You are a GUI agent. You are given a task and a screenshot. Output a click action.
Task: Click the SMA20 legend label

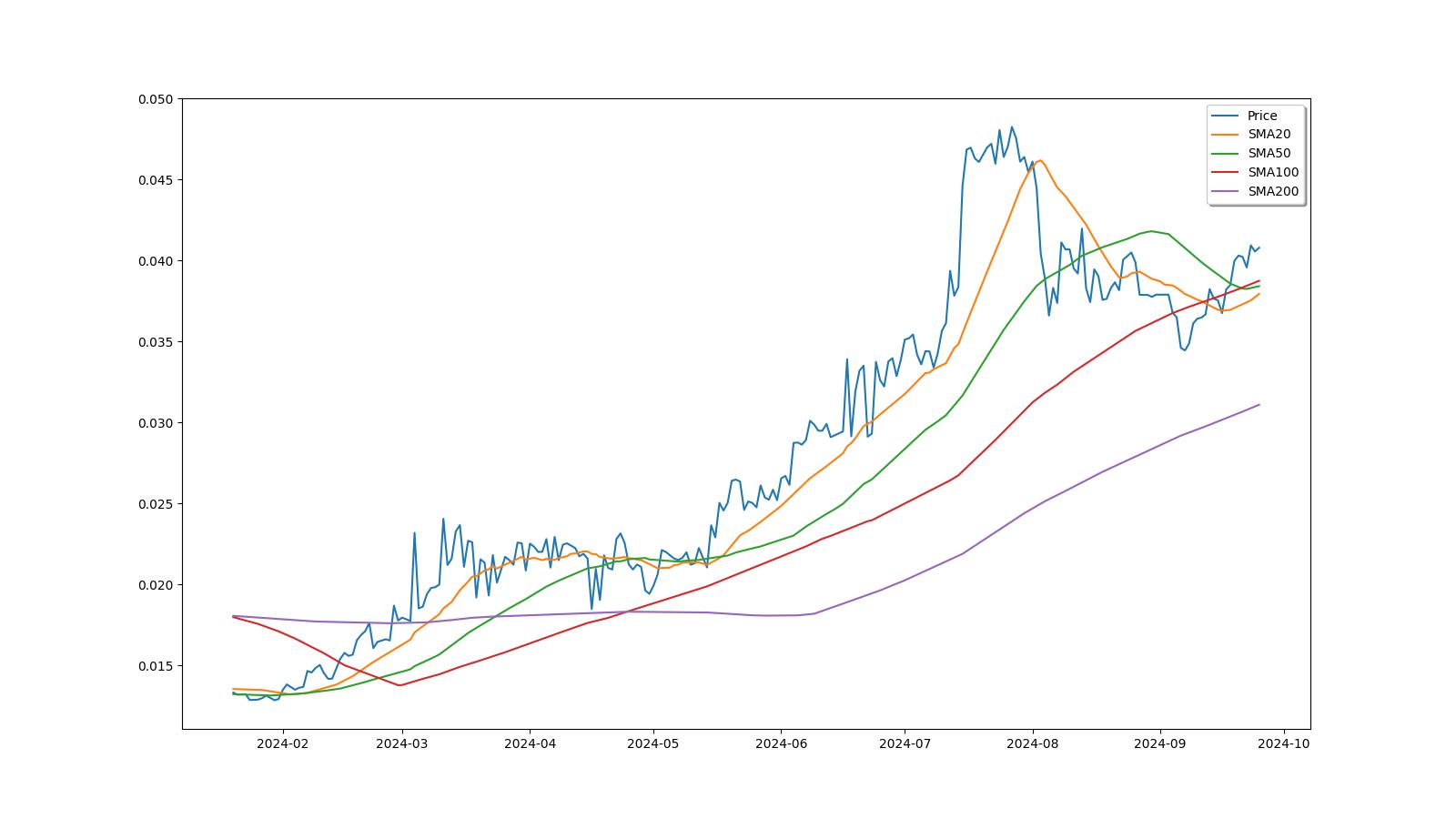(1269, 135)
